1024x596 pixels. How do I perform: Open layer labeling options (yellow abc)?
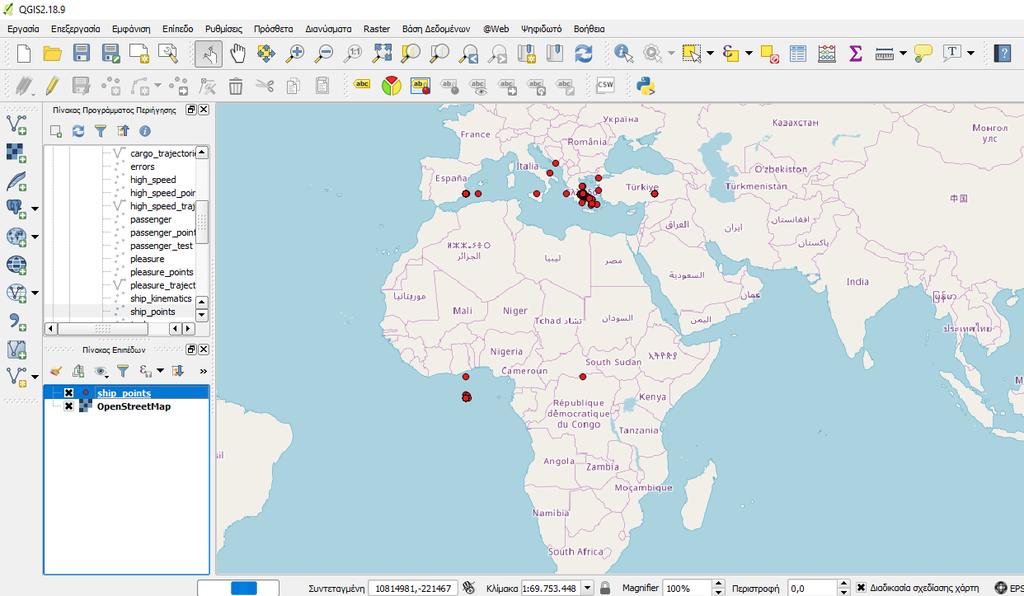(x=362, y=84)
